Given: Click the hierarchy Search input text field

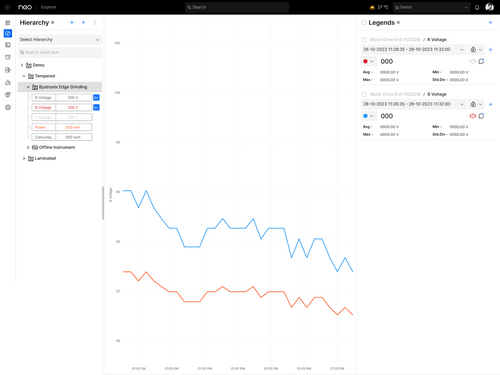Looking at the screenshot, I should (60, 52).
